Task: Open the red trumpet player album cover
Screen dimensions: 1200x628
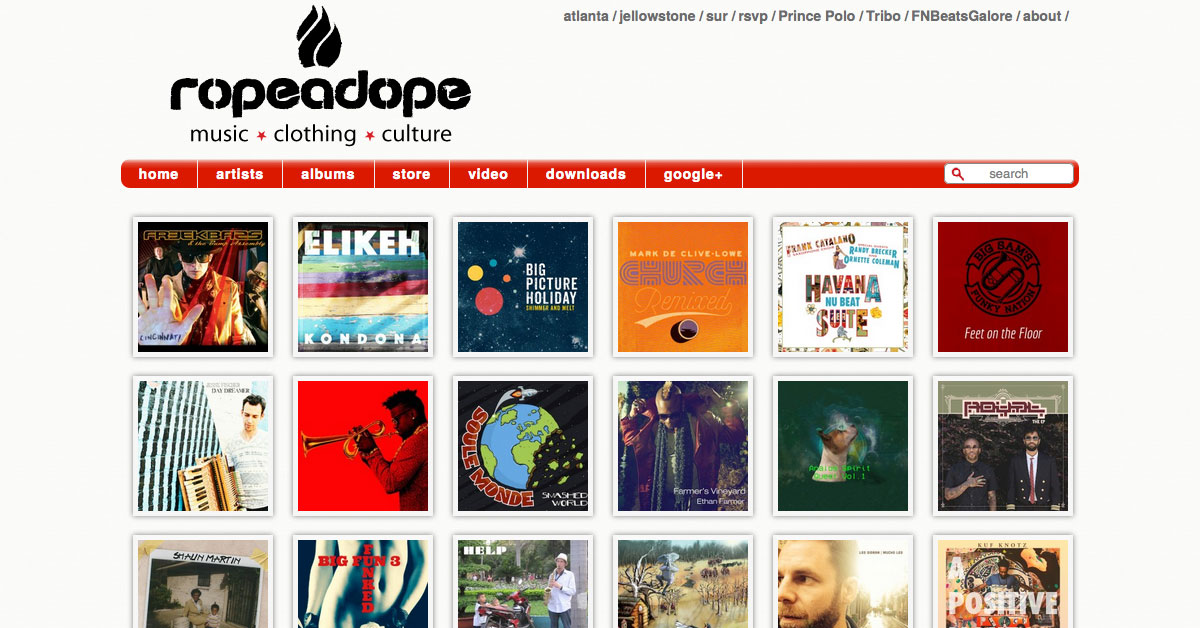Action: (x=363, y=446)
